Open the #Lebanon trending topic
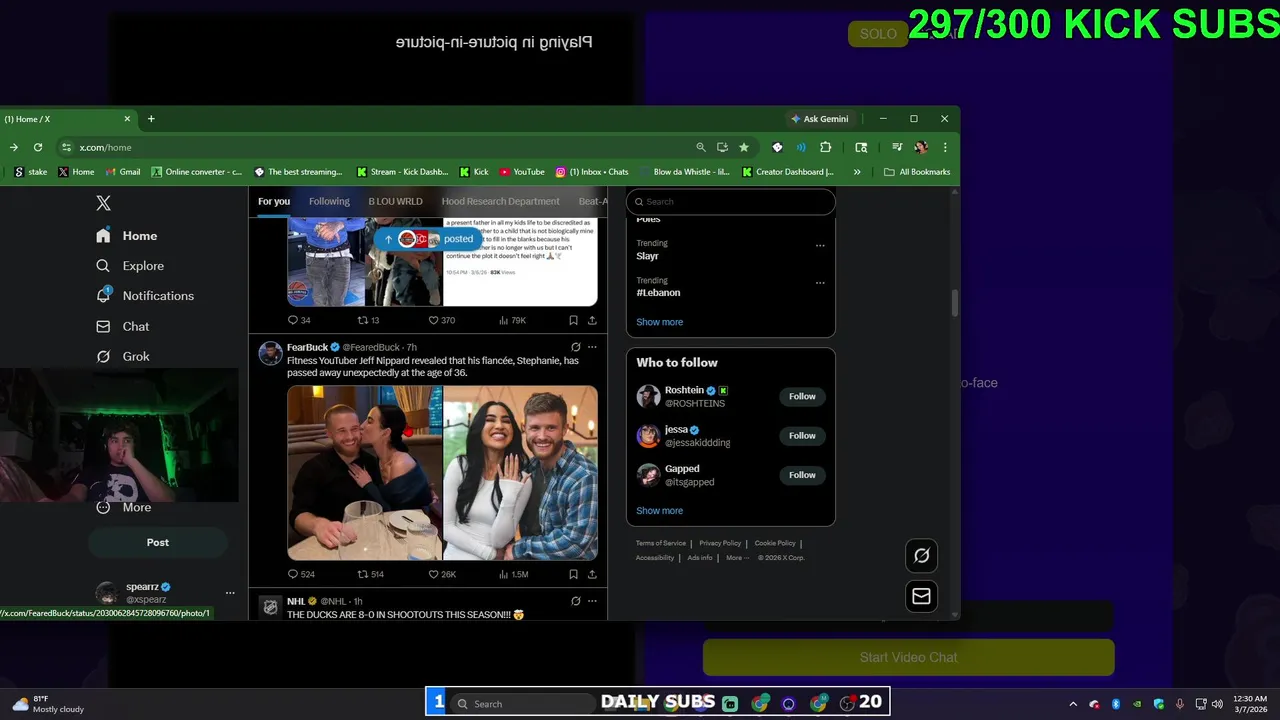Viewport: 1280px width, 720px height. coord(658,293)
